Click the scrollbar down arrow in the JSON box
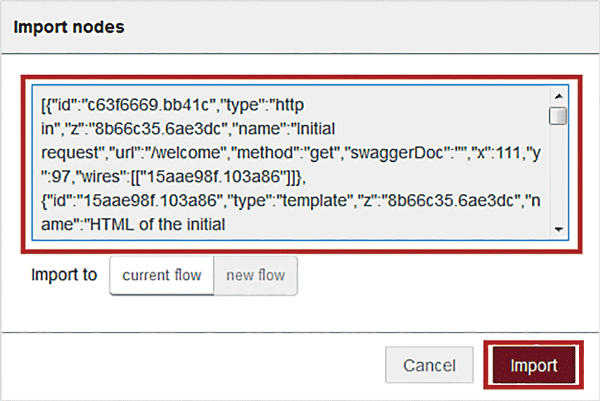Viewport: 600px width, 401px height. tap(558, 229)
